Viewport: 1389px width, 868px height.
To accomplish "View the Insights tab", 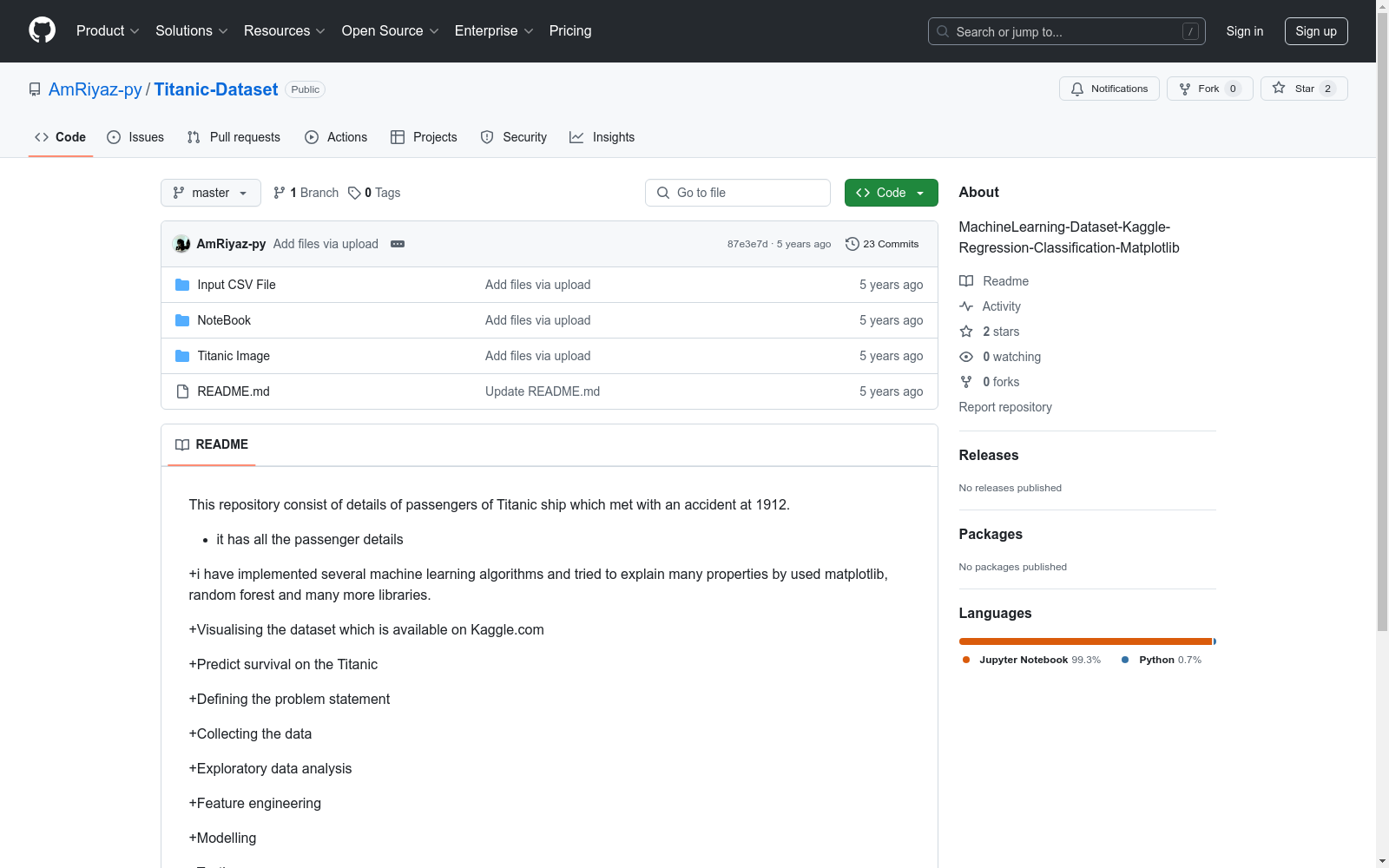I will 602,137.
